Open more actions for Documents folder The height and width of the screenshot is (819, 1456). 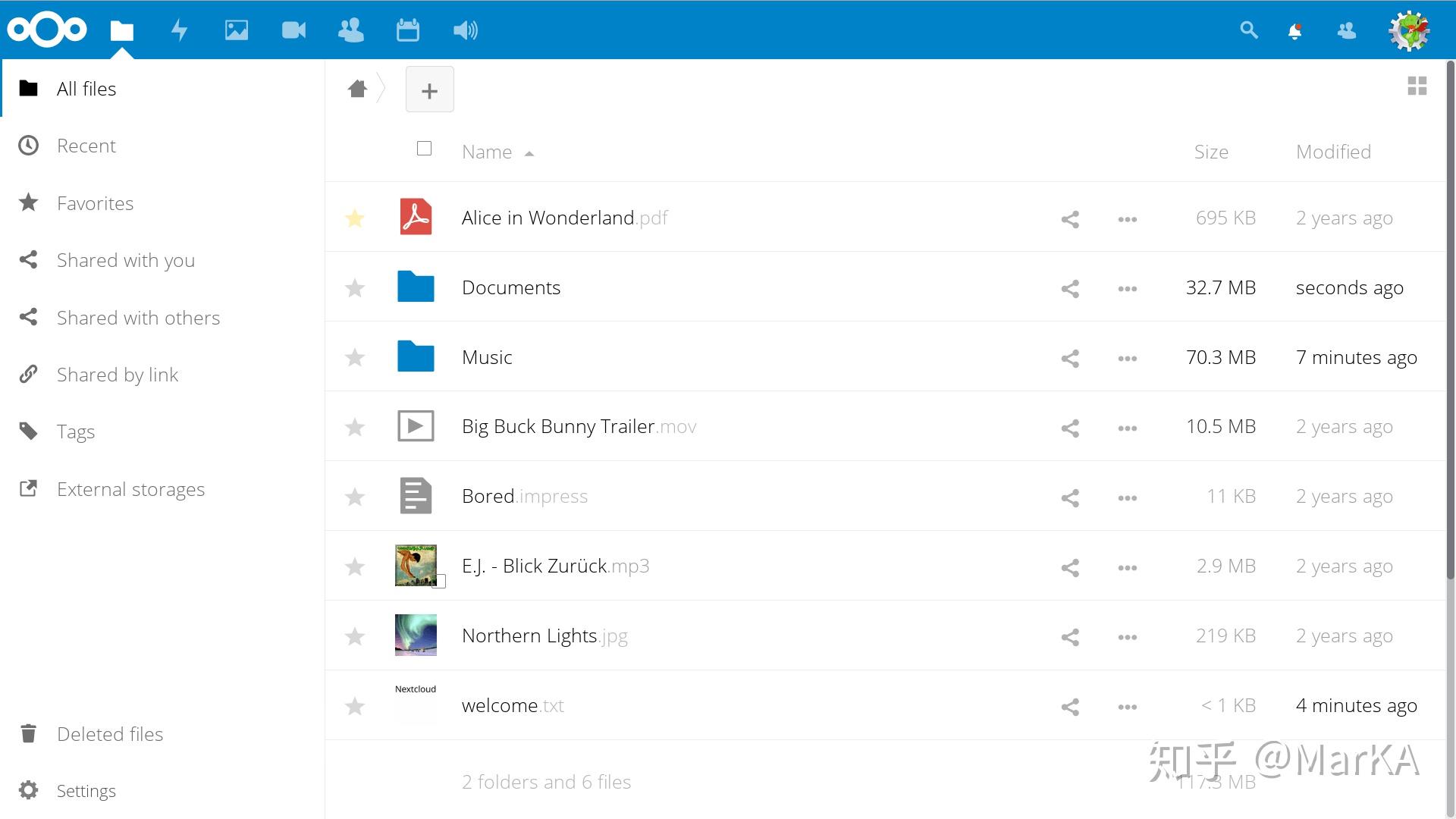[x=1128, y=289]
